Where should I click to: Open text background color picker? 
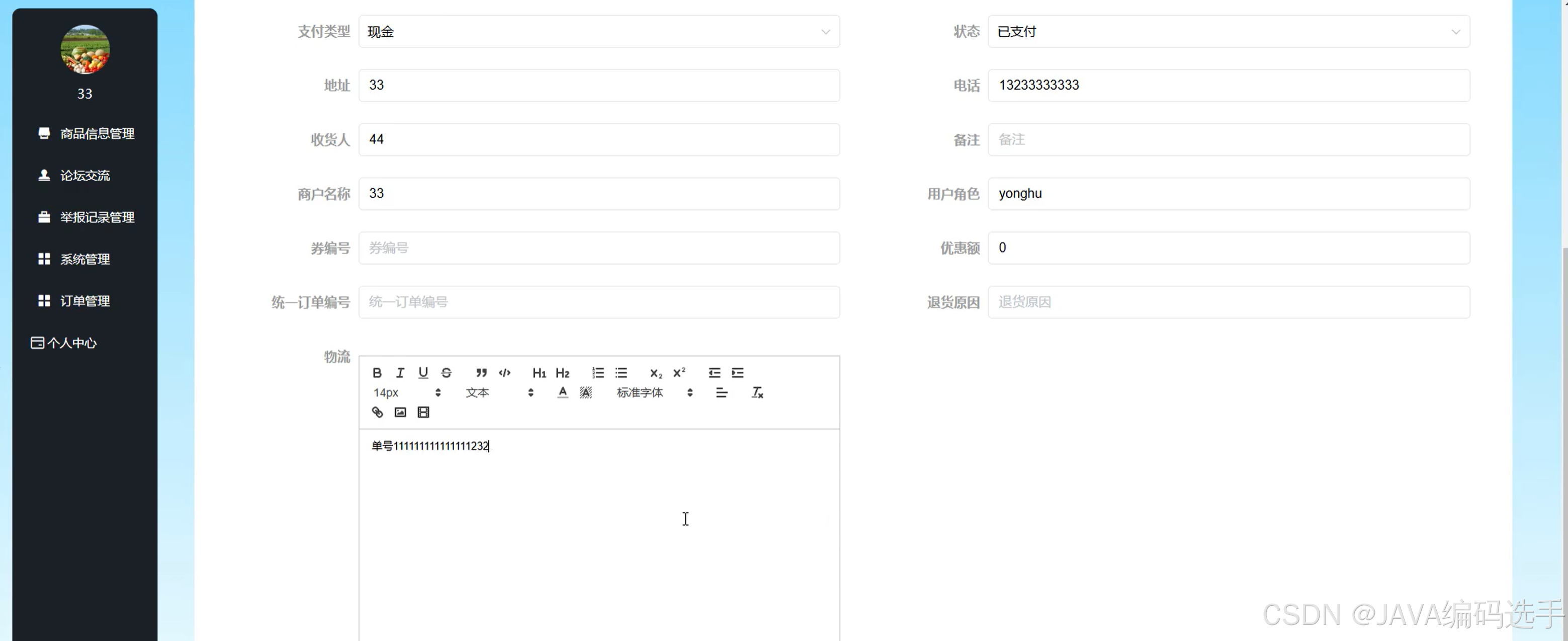[585, 392]
